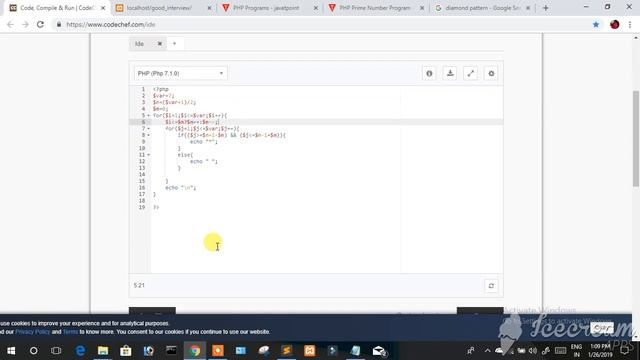The height and width of the screenshot is (360, 640).
Task: Collapse code fold at line 5
Action: click(x=149, y=116)
